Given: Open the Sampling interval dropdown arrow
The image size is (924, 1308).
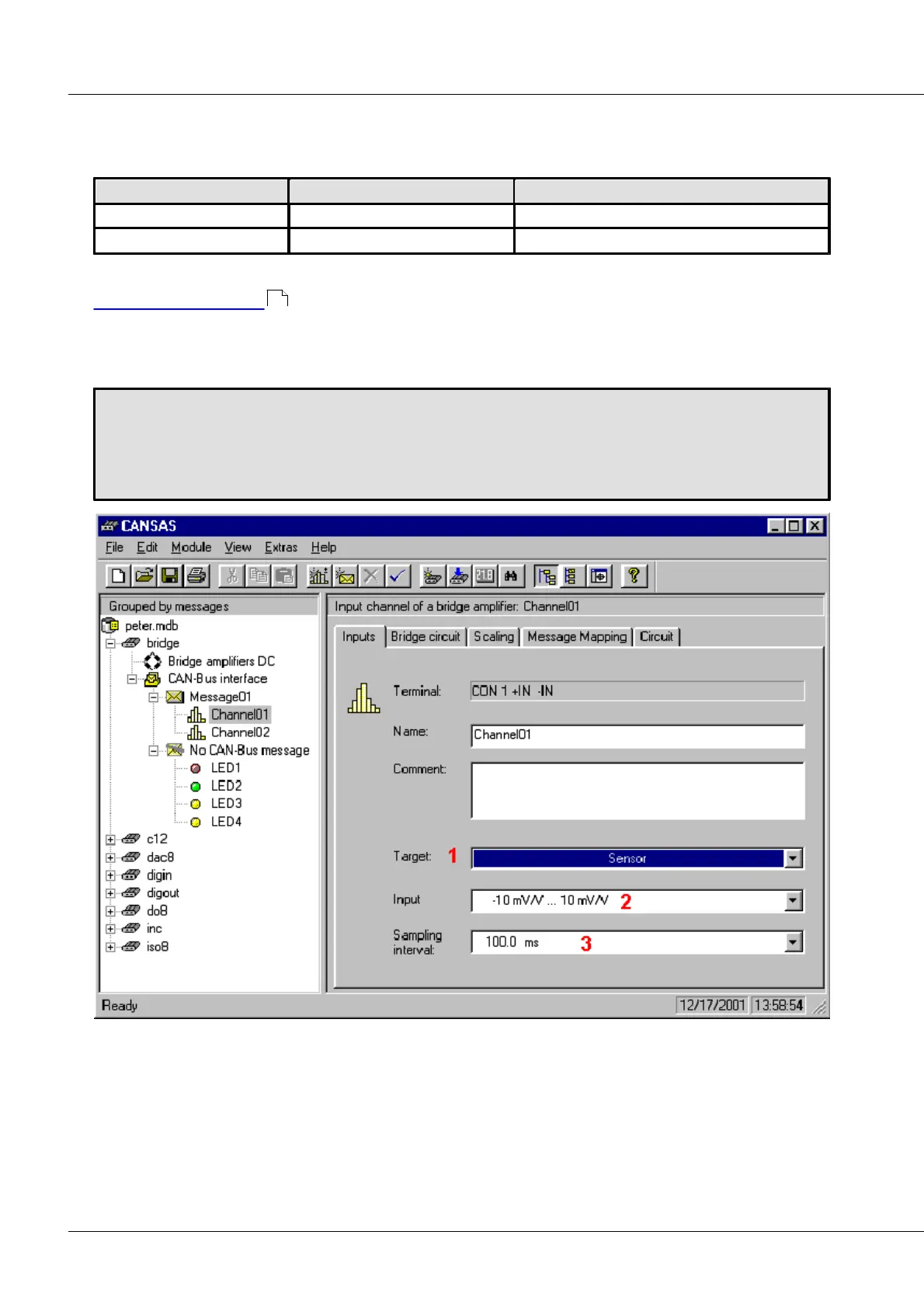Looking at the screenshot, I should pos(793,942).
